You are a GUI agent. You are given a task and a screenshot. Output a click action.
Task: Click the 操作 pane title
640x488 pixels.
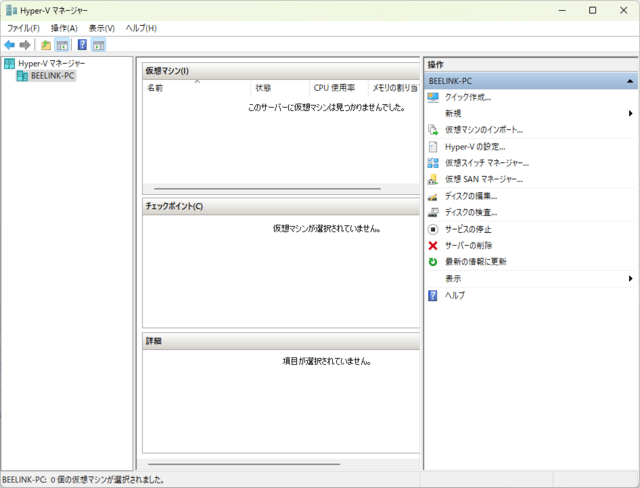coord(435,64)
